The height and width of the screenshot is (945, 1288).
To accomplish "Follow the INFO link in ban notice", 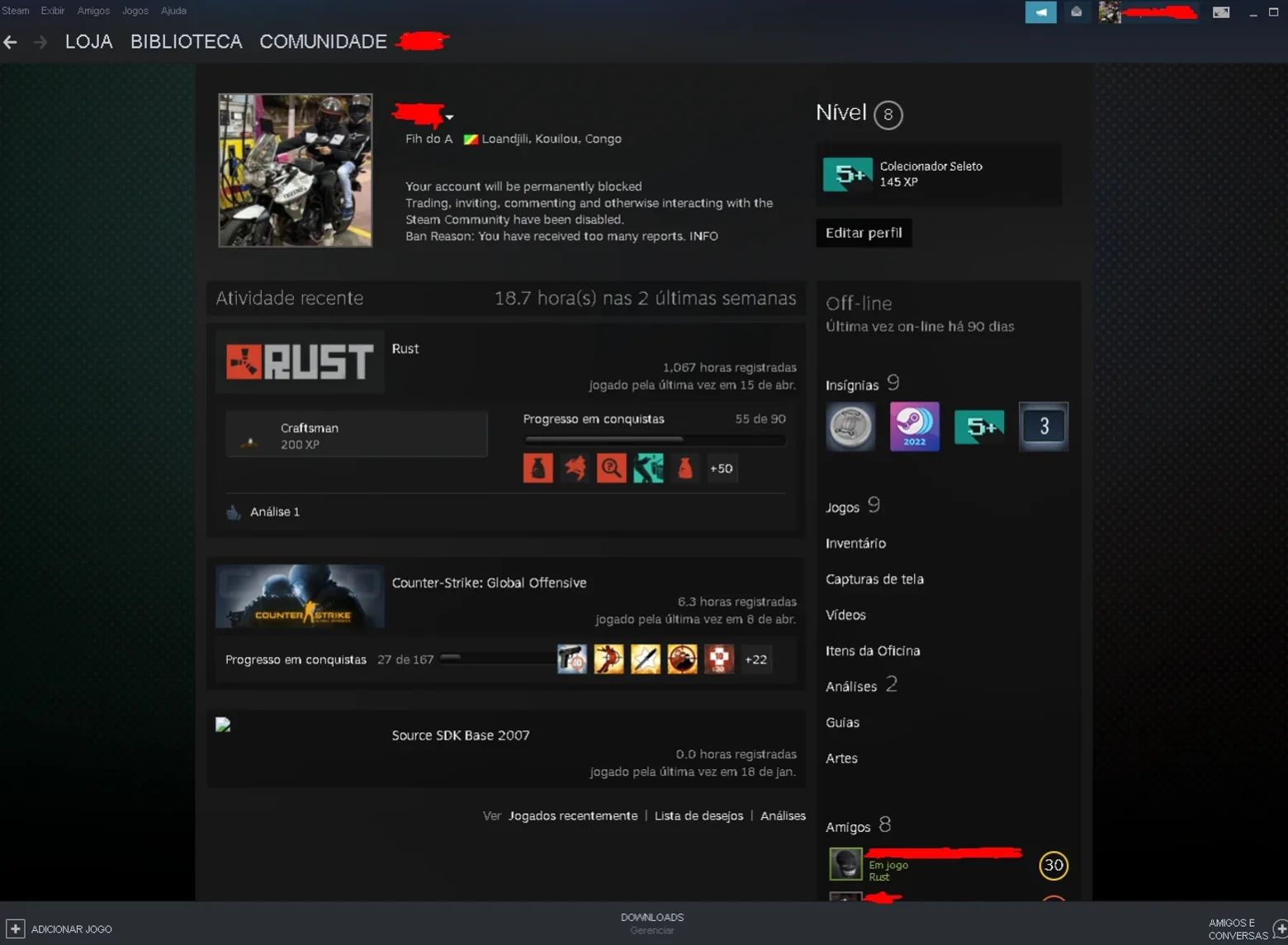I will click(703, 236).
